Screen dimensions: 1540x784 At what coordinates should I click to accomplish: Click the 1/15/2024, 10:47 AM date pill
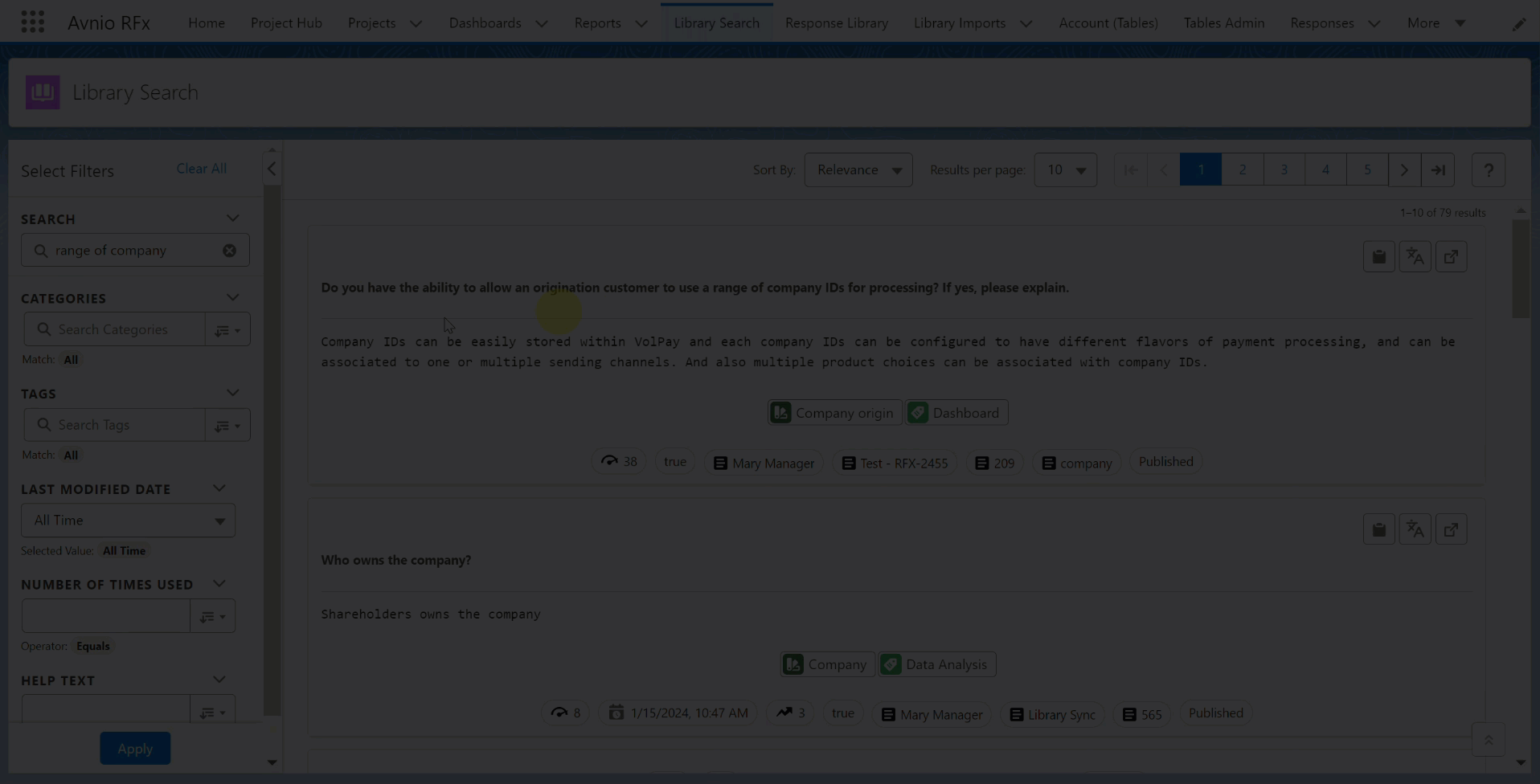pyautogui.click(x=678, y=713)
